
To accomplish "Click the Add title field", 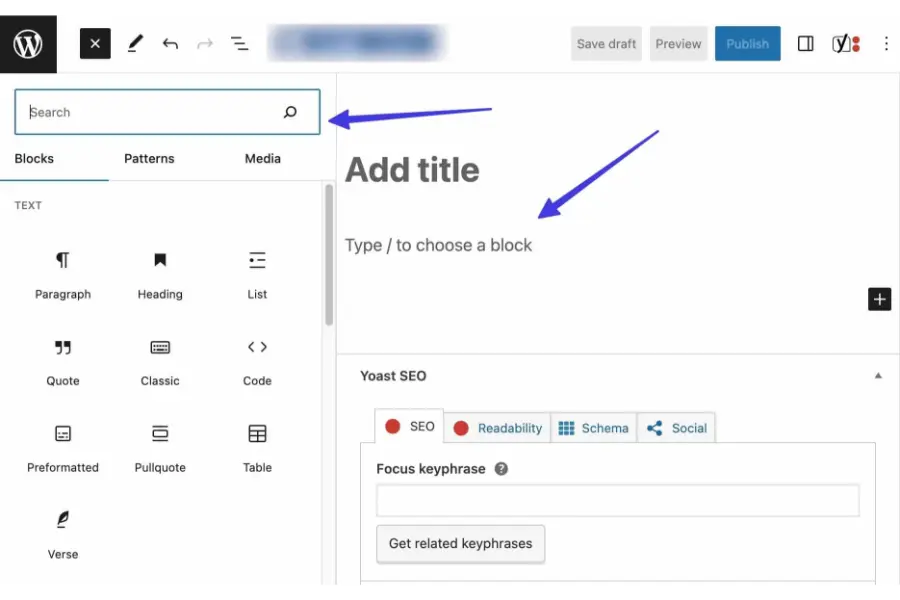I will click(x=412, y=170).
